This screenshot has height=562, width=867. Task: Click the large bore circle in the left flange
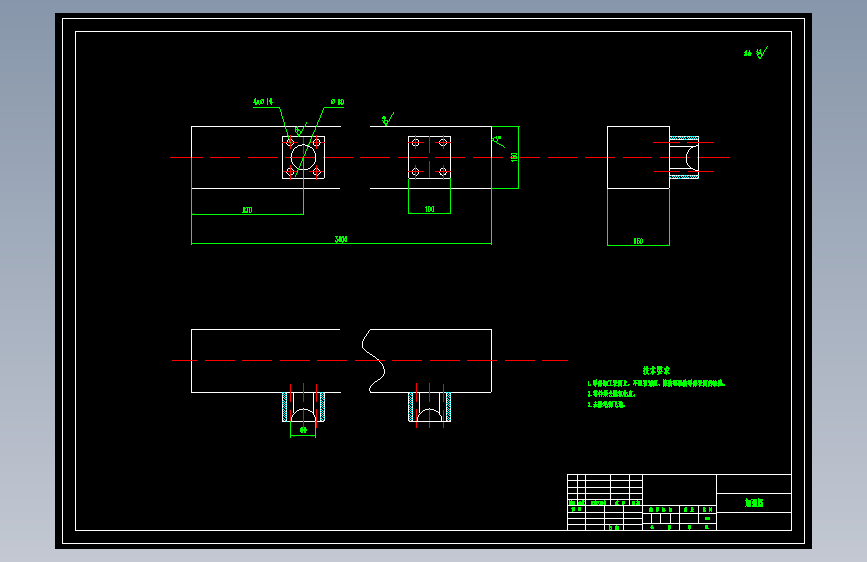(303, 158)
